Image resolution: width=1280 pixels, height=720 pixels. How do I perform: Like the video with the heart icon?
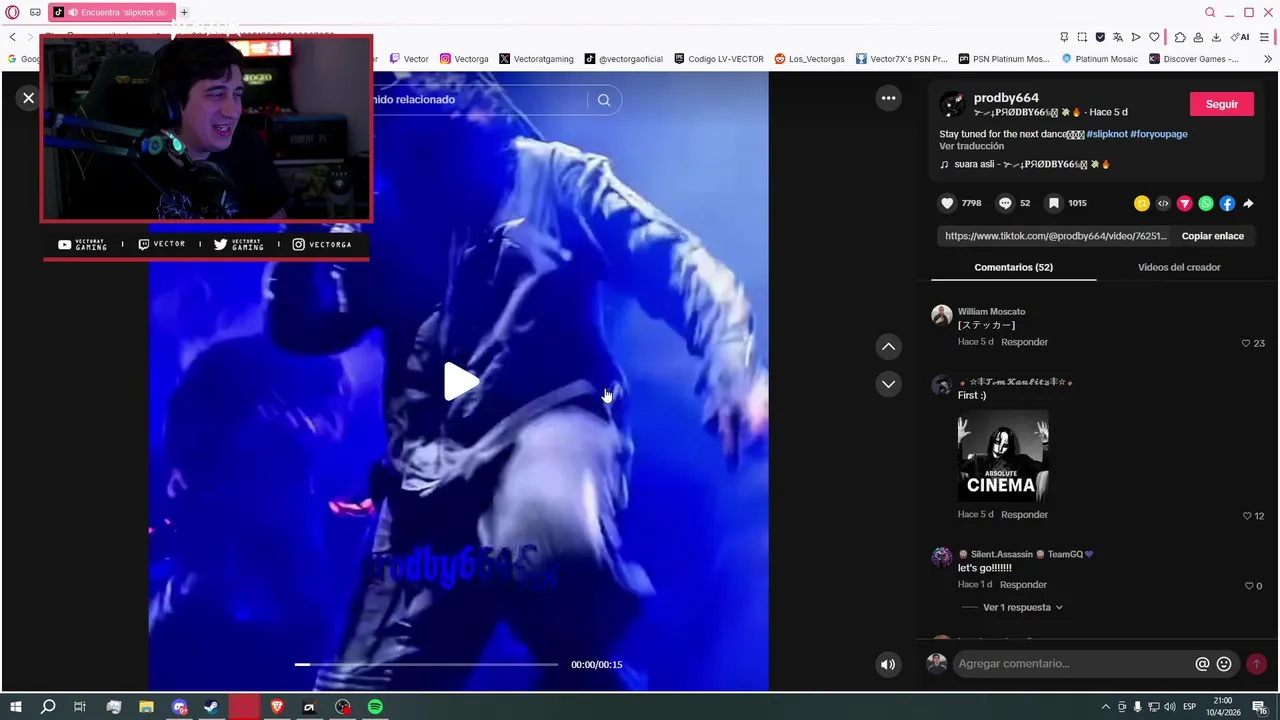[x=947, y=203]
